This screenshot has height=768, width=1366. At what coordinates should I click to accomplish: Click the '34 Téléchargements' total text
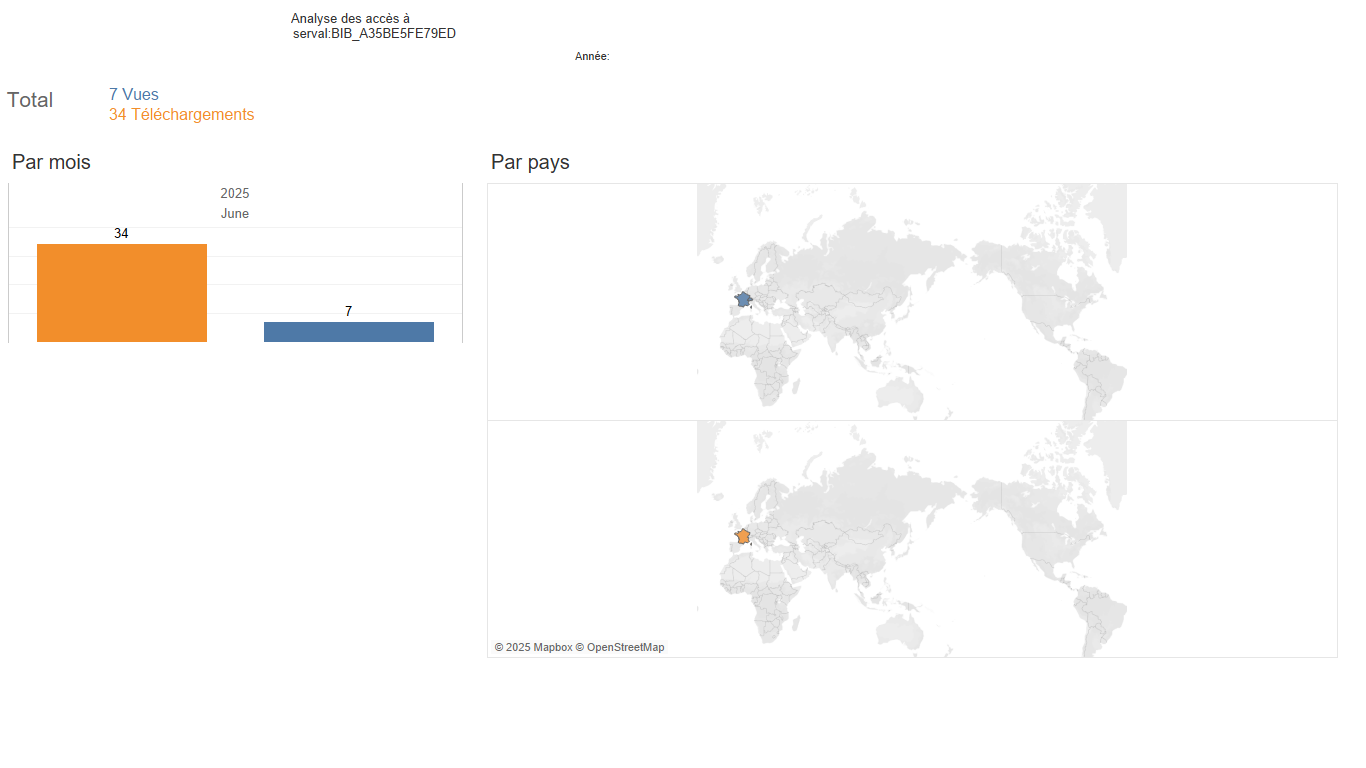pos(182,115)
